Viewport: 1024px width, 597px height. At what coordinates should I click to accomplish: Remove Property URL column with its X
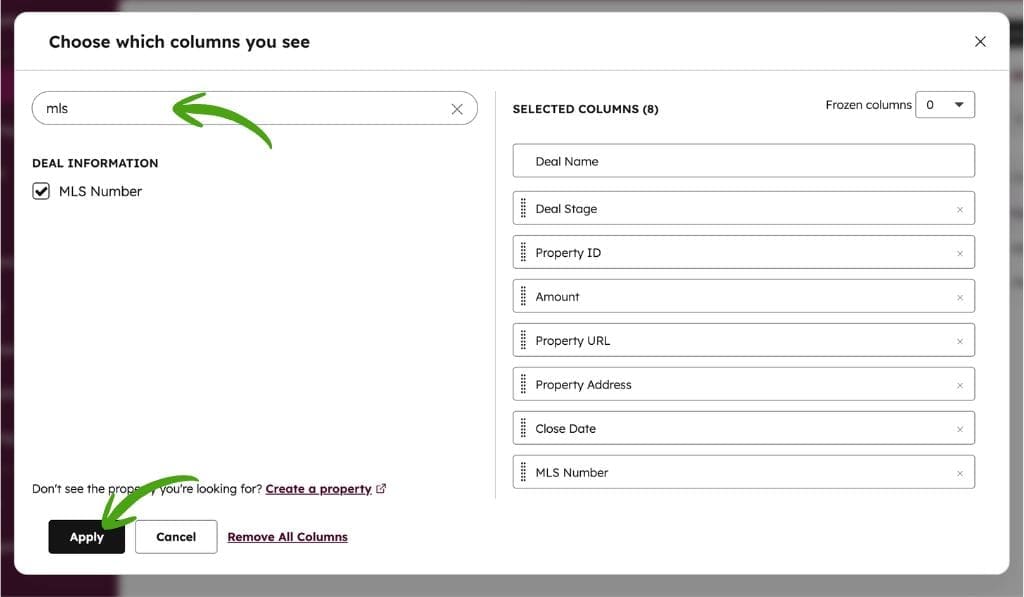tap(959, 341)
